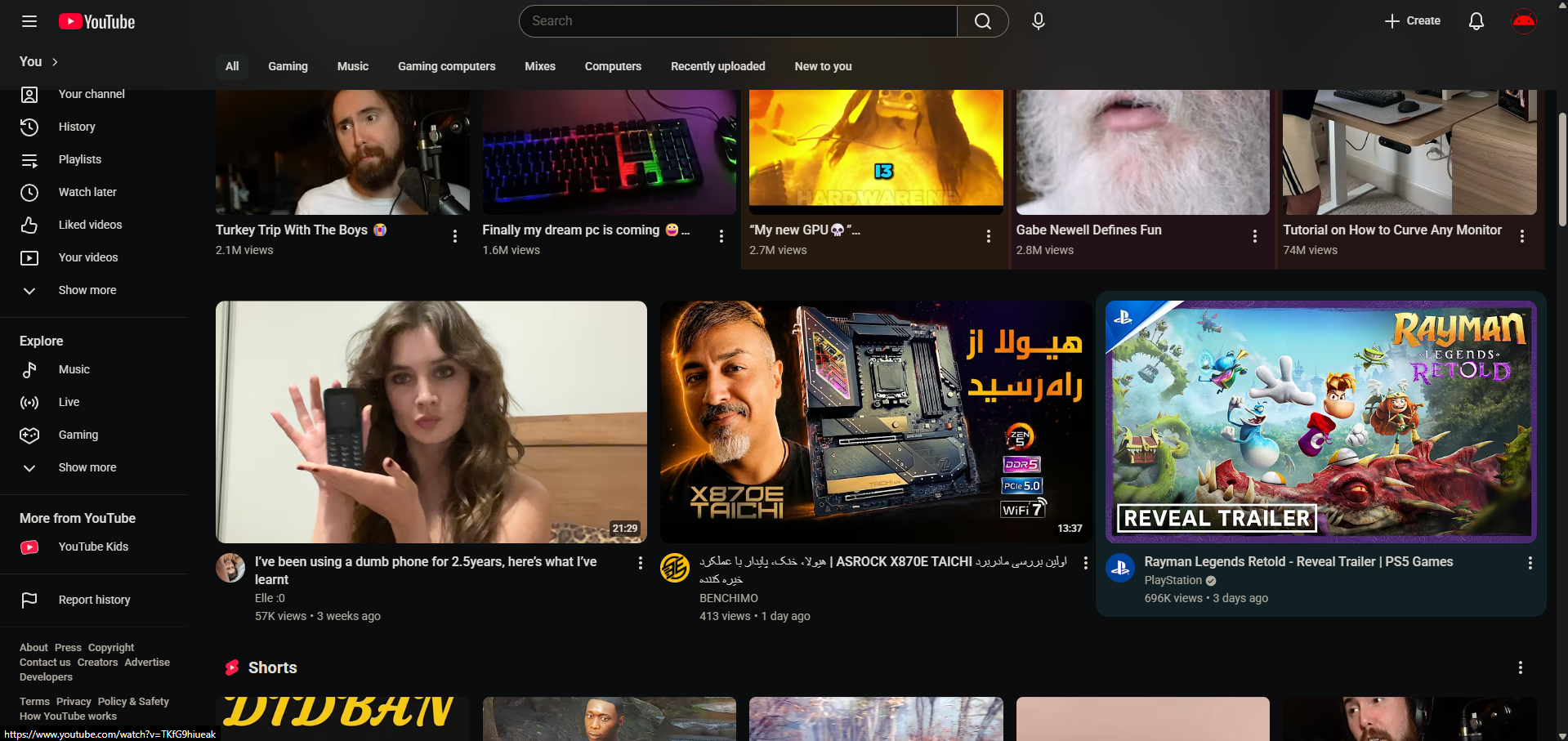Open the X870E Taichi video thumbnail

pyautogui.click(x=876, y=422)
